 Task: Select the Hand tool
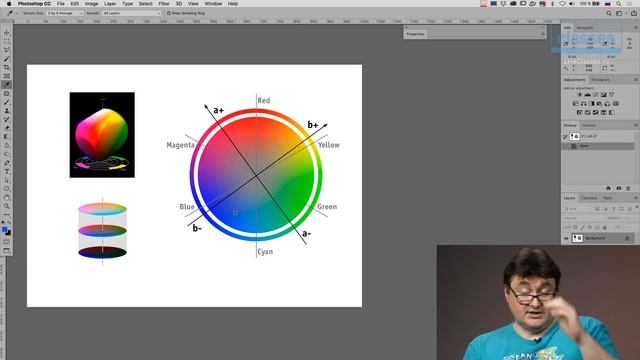pos(7,198)
